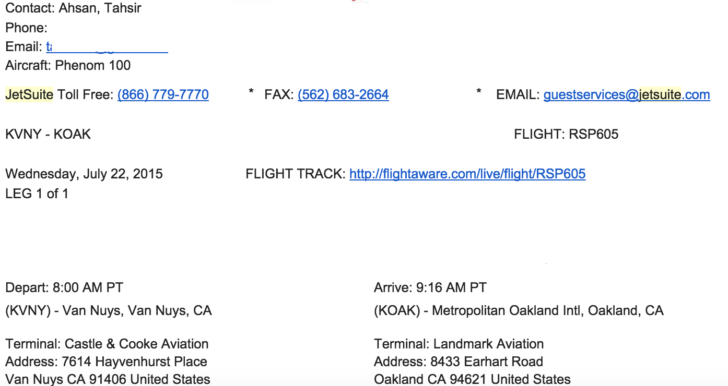
Task: Click the Metropolitan Oakland Intl airport line
Action: (519, 311)
